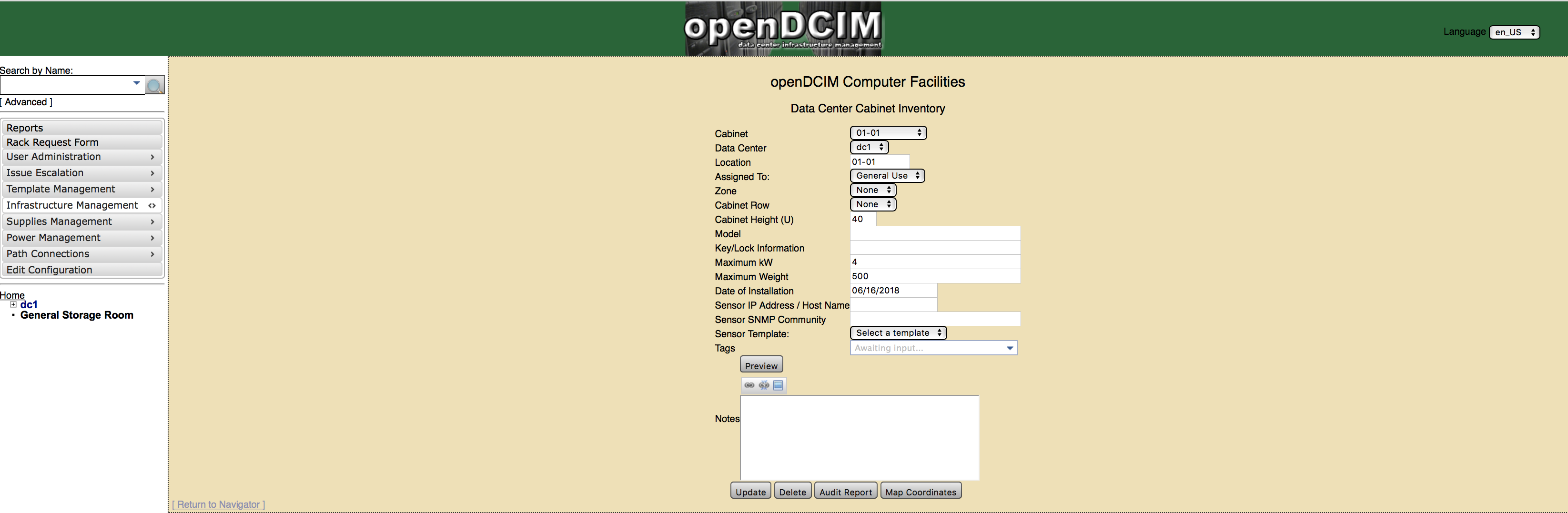Click the Map Coordinates button

pos(921,492)
